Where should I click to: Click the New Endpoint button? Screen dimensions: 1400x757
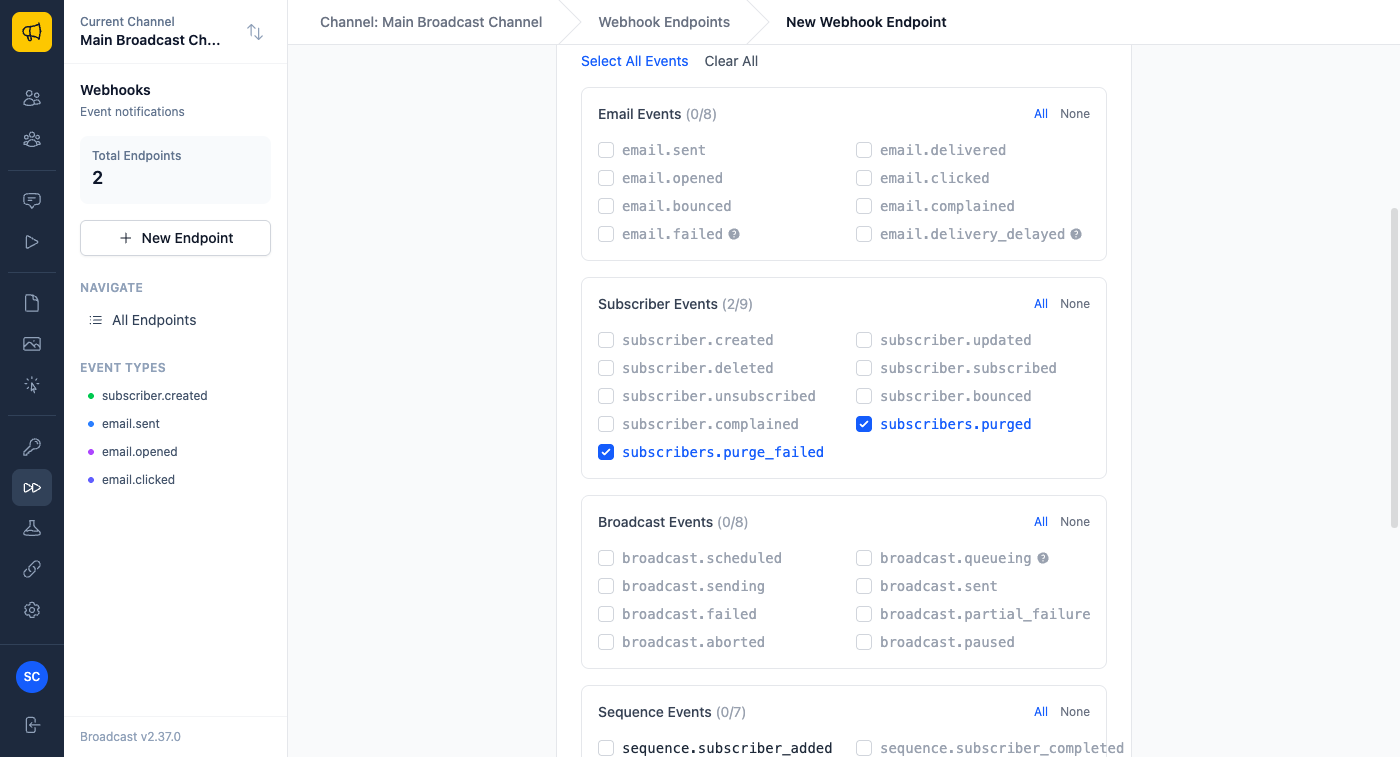pyautogui.click(x=175, y=238)
